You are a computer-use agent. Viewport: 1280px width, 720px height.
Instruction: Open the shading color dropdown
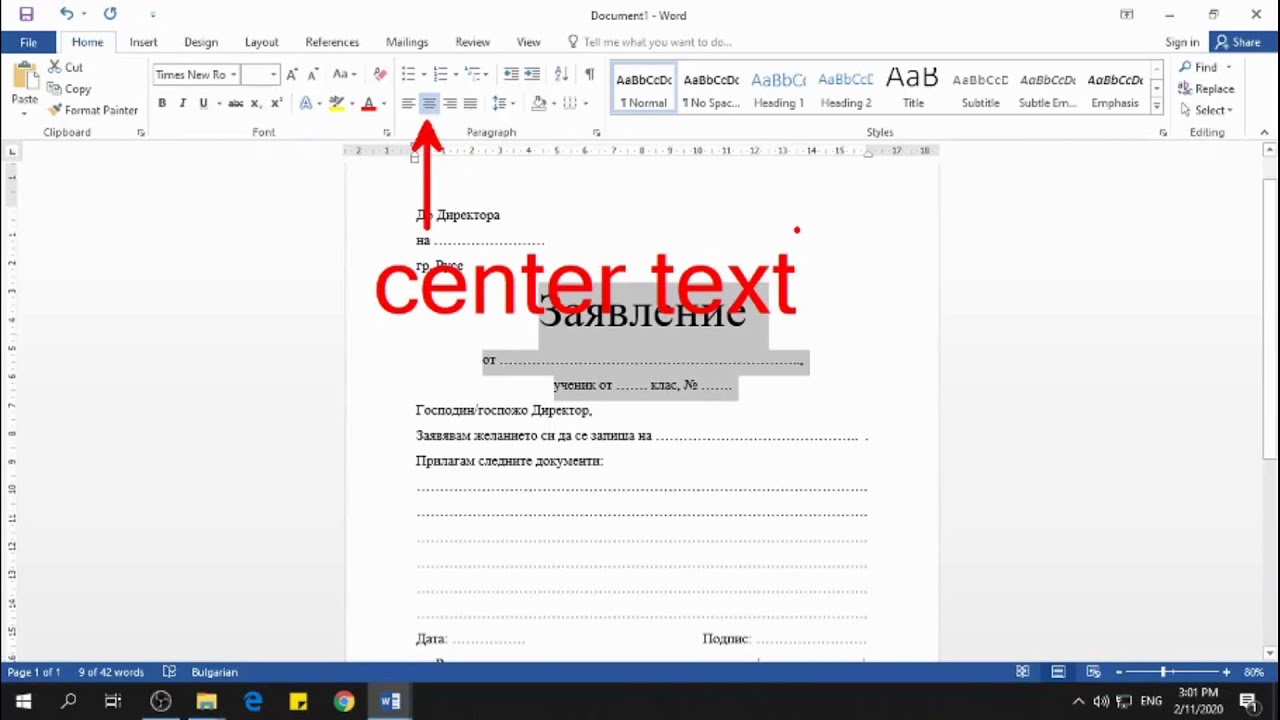[553, 103]
